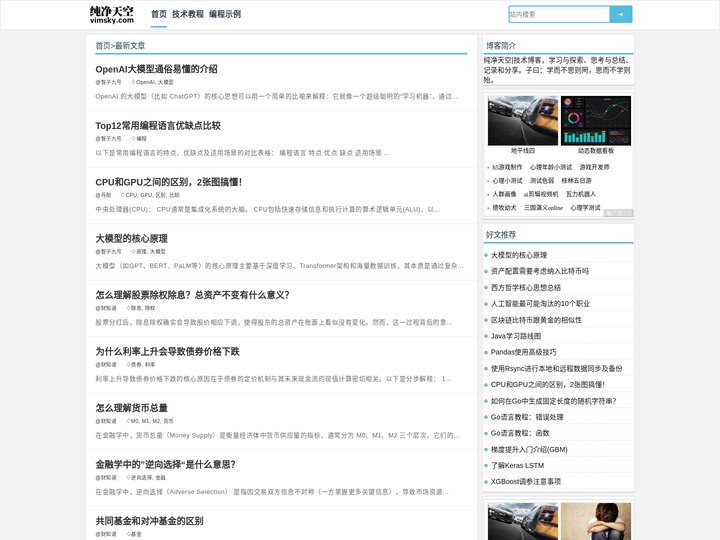Open the 首页 navigation tab
Image resolution: width=720 pixels, height=540 pixels.
tap(159, 14)
